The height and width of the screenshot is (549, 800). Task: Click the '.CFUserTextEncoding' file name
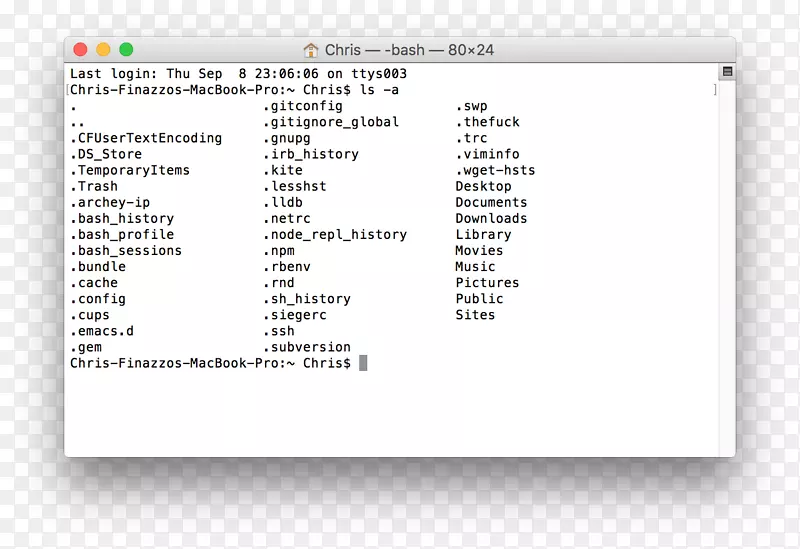(x=146, y=138)
